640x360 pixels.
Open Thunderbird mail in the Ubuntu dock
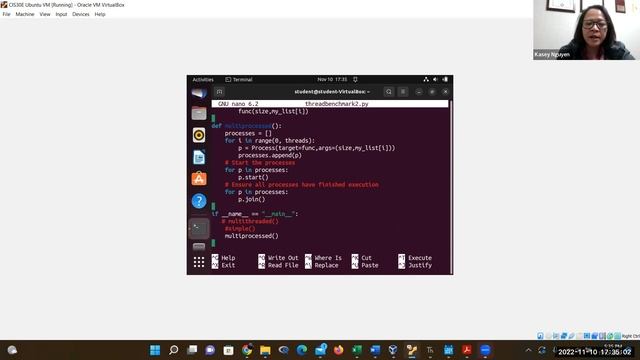pyautogui.click(x=199, y=93)
